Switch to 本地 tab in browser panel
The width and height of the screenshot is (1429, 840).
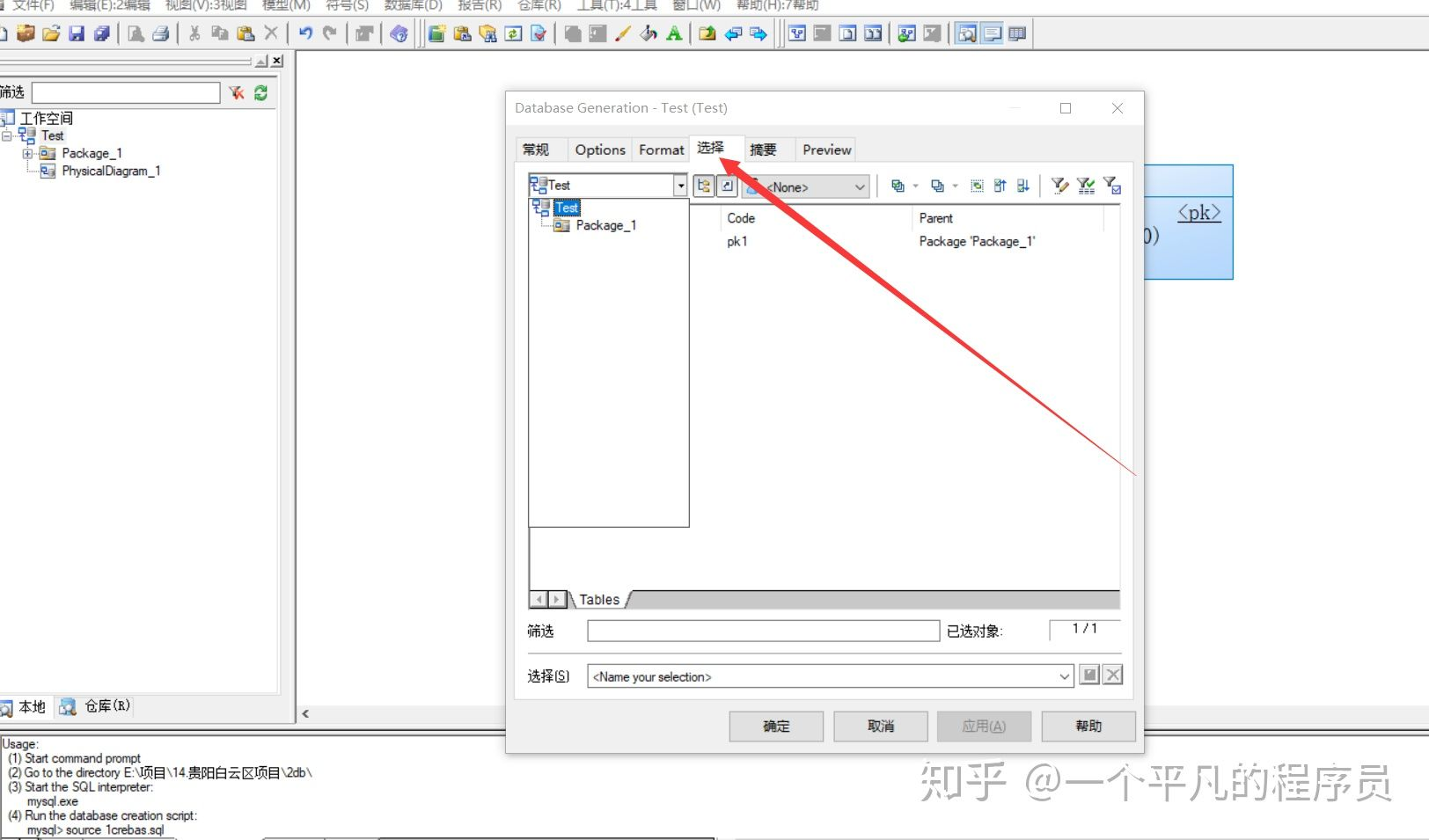coord(25,706)
